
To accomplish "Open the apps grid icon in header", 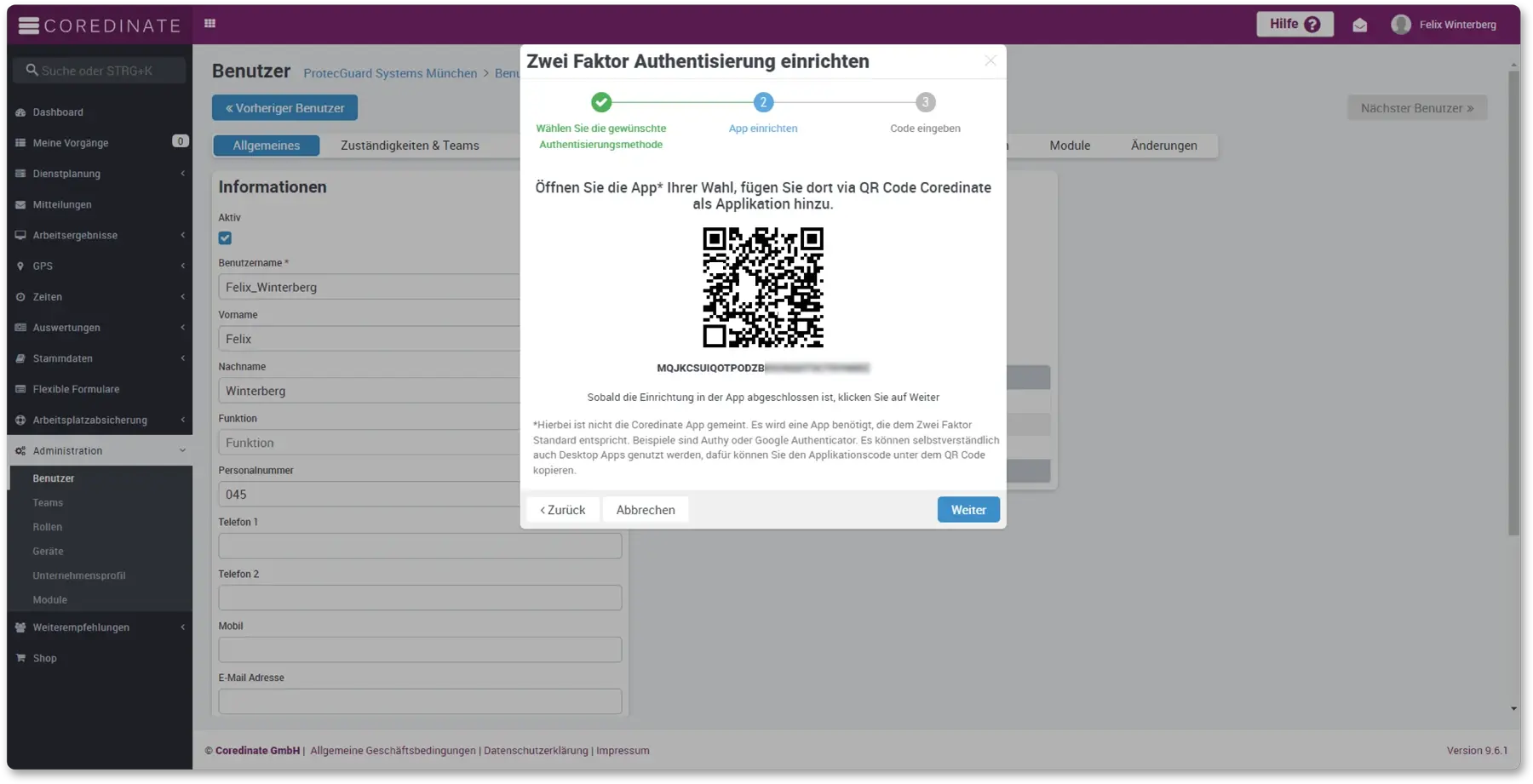I will [x=210, y=24].
